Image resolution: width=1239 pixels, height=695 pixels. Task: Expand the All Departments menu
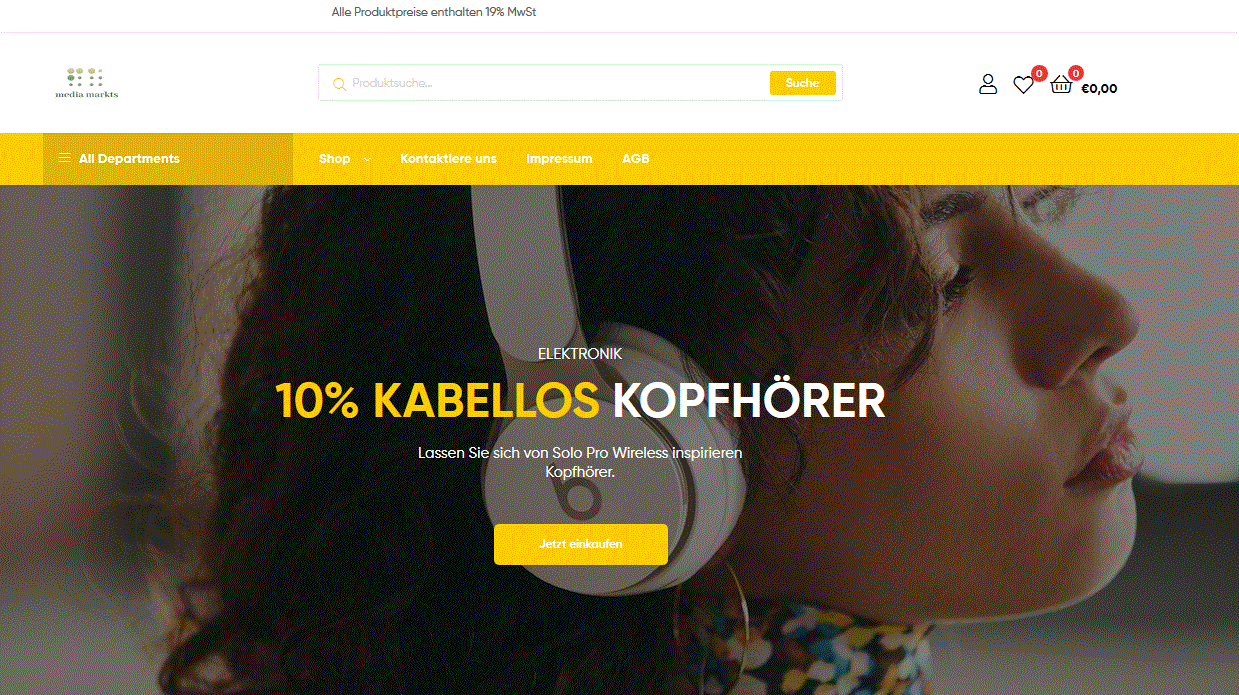click(168, 159)
